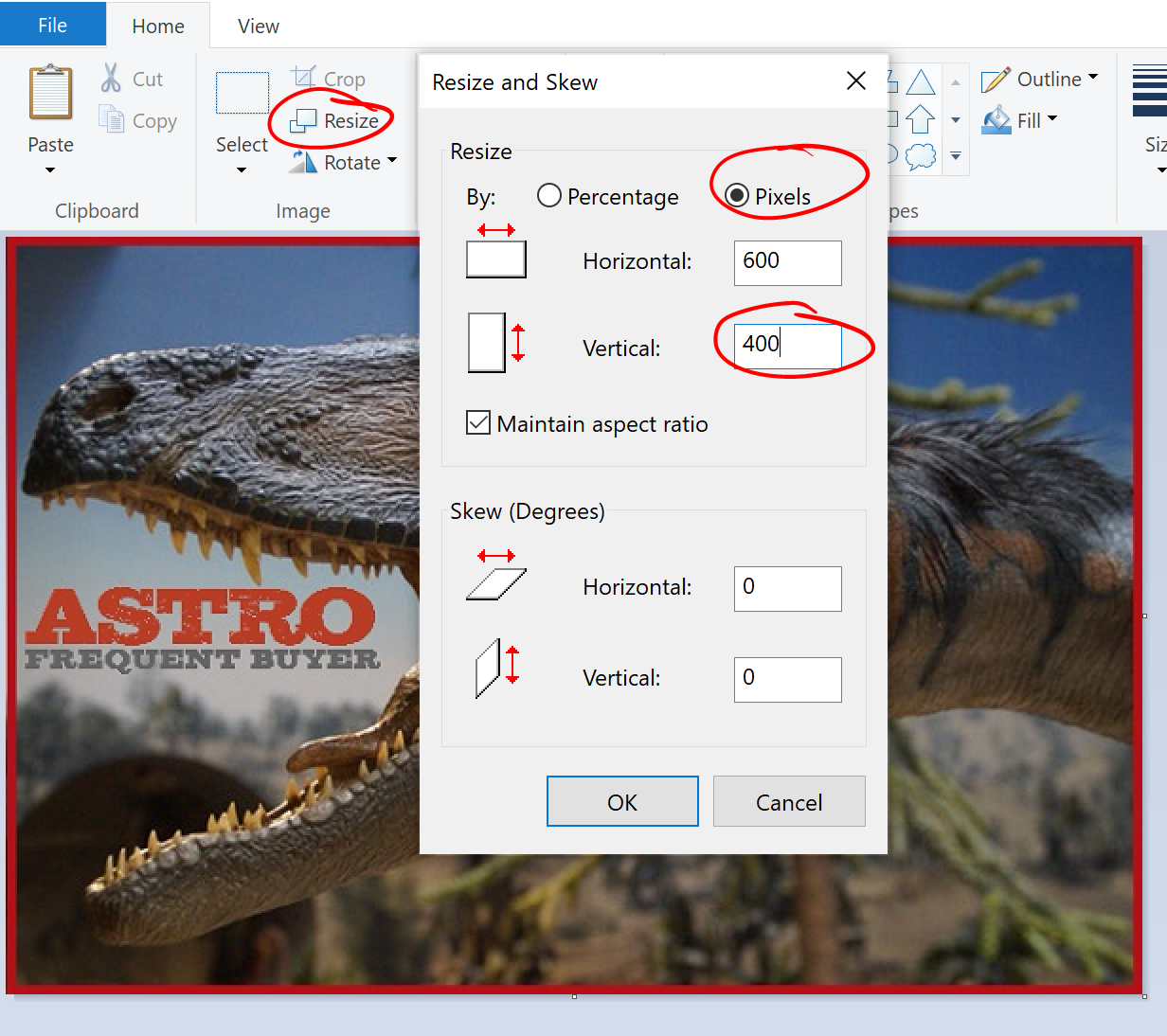Click the Copy icon
The width and height of the screenshot is (1167, 1036).
point(111,119)
